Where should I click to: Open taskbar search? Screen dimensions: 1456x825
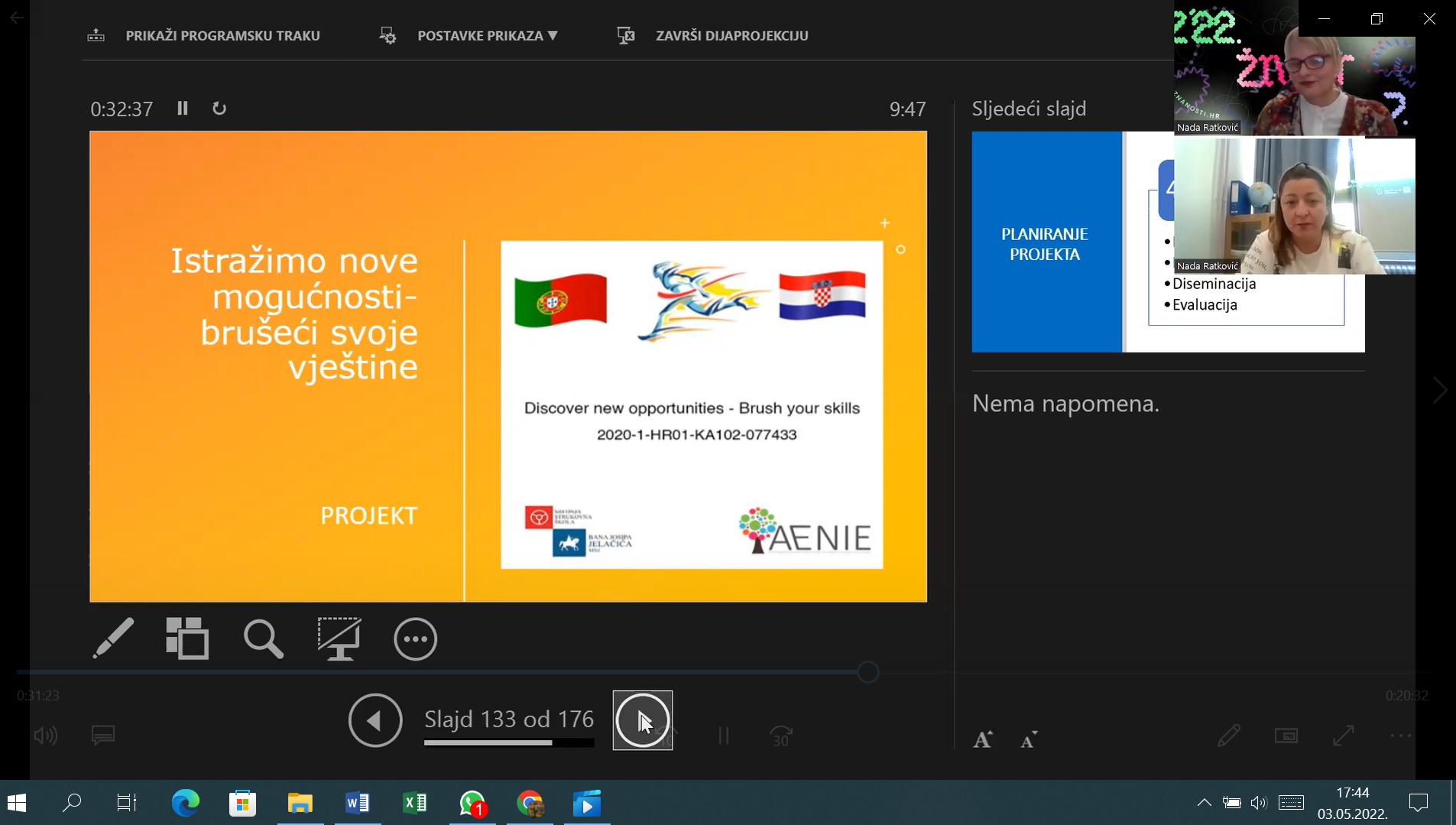click(72, 803)
